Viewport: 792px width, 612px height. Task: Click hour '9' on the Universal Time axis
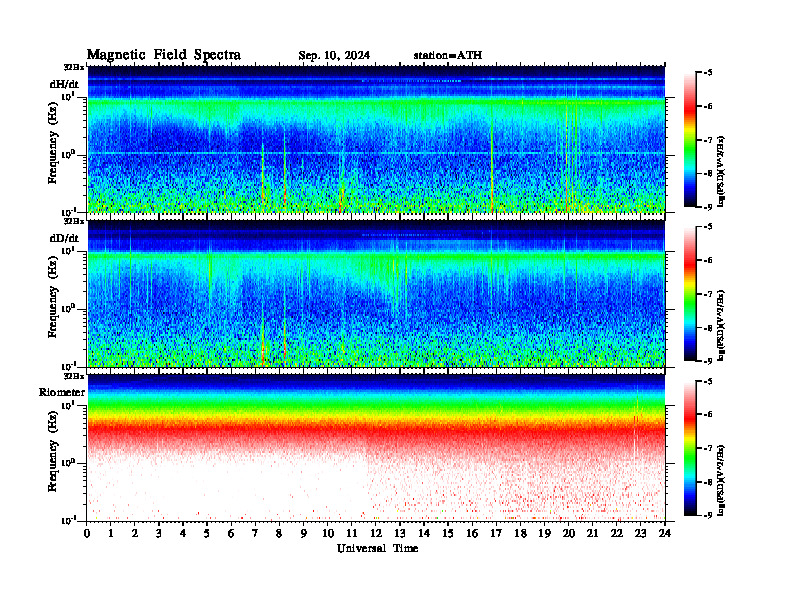tap(304, 533)
